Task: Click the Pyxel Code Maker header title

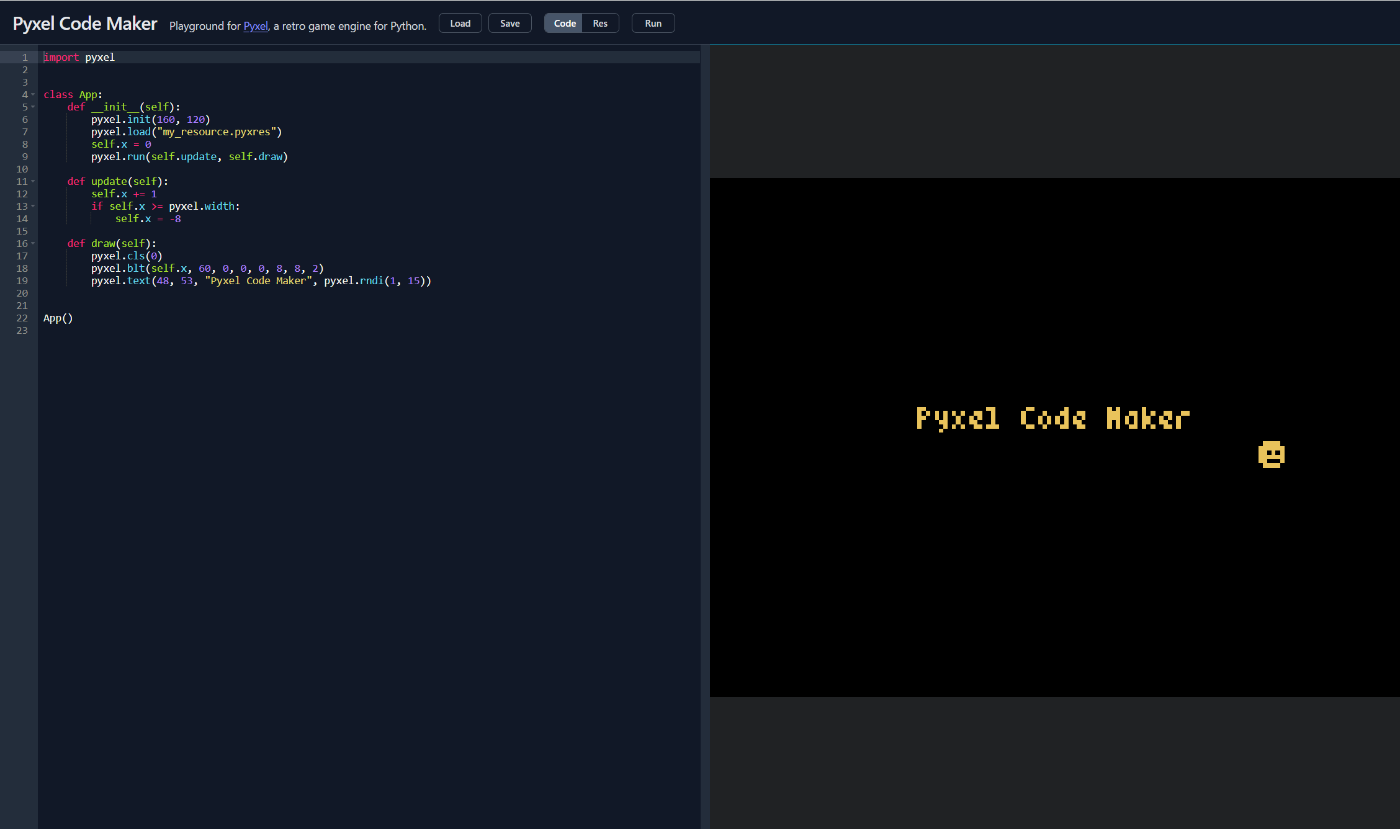Action: [85, 23]
